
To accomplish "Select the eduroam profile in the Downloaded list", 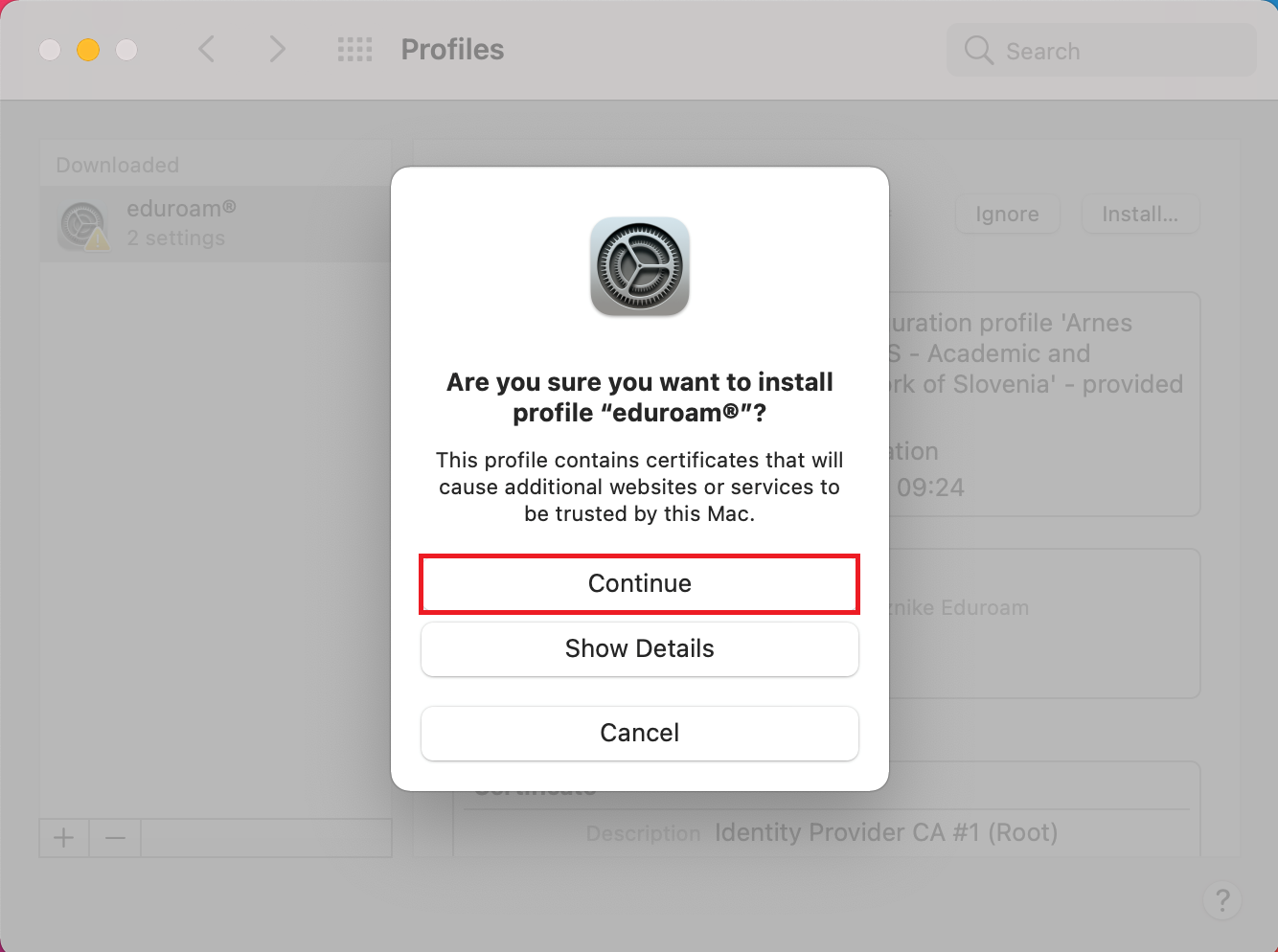I will tap(216, 223).
